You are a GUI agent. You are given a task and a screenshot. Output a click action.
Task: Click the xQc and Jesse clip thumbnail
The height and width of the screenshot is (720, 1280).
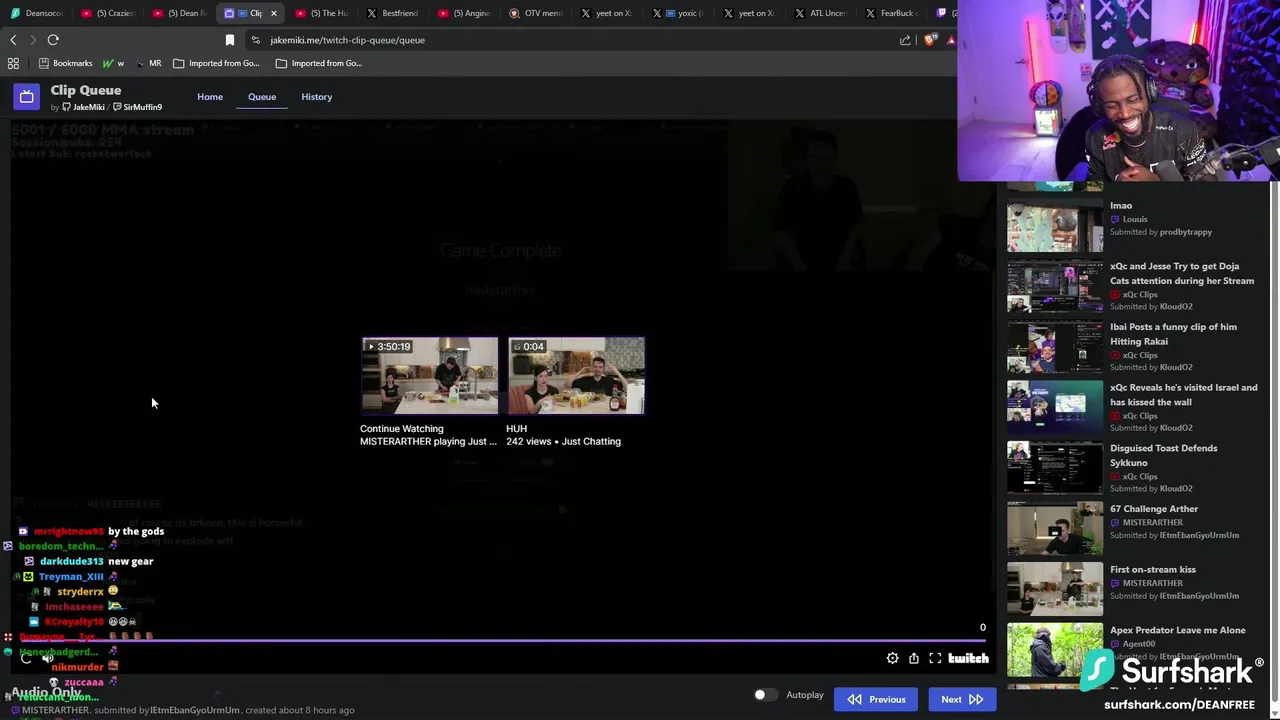(1054, 287)
